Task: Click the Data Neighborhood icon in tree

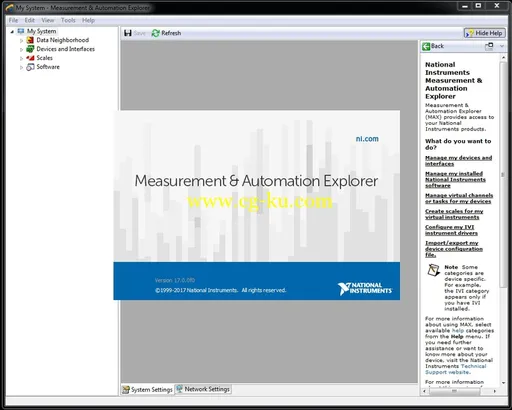Action: [30, 40]
